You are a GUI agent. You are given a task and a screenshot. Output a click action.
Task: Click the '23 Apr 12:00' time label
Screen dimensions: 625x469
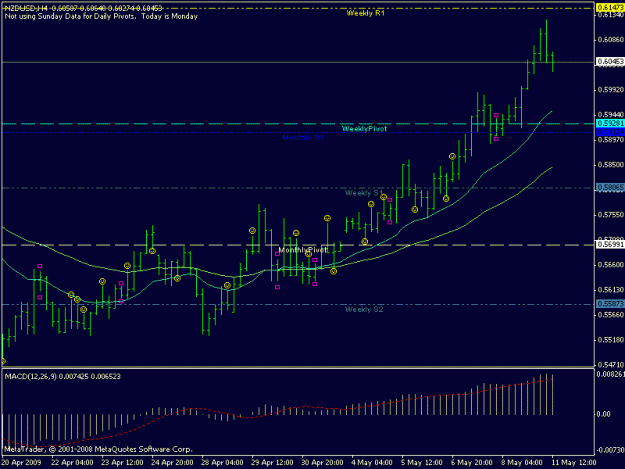pos(122,463)
